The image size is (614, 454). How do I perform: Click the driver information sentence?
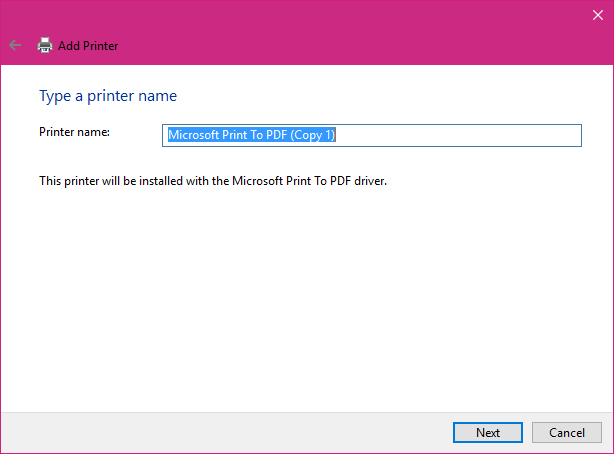pos(213,181)
